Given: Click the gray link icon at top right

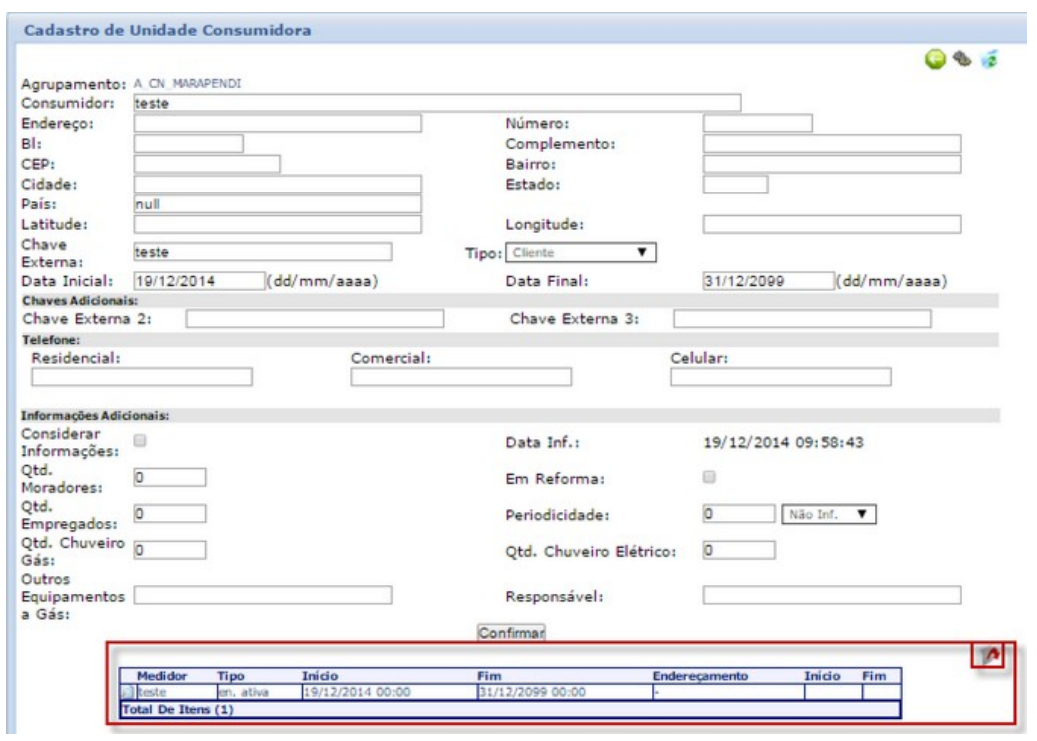Looking at the screenshot, I should (963, 61).
